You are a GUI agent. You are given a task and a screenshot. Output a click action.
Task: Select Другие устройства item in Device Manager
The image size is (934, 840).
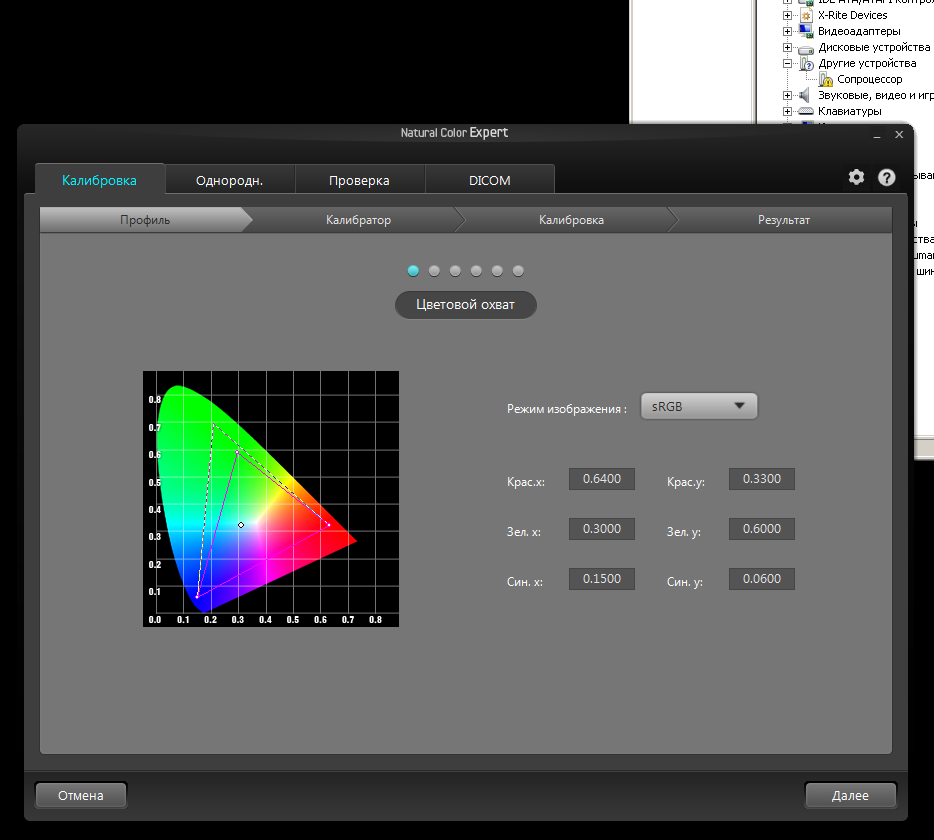click(867, 63)
